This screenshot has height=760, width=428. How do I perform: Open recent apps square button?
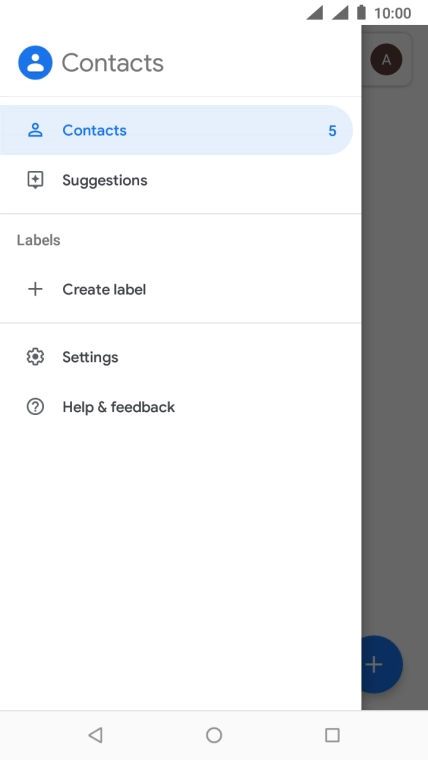coord(332,735)
